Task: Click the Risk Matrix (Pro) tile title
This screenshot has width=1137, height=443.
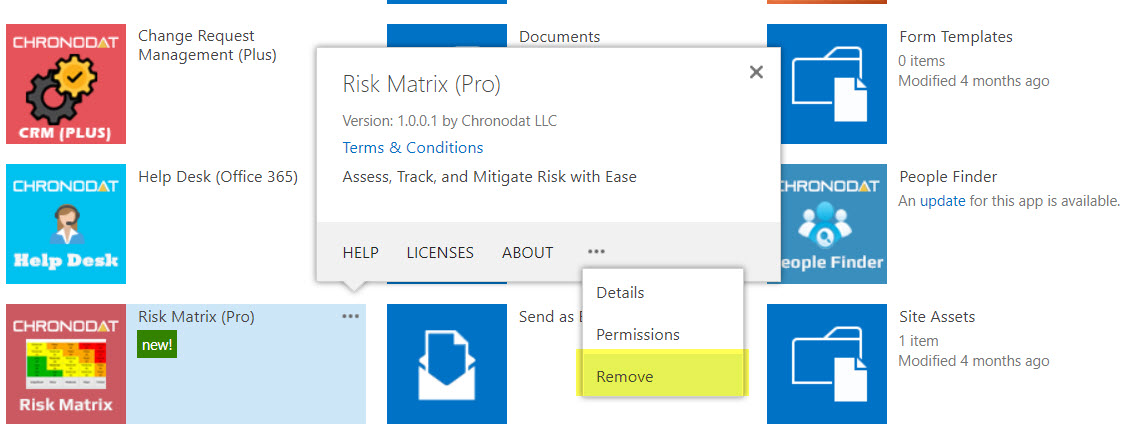Action: 196,317
